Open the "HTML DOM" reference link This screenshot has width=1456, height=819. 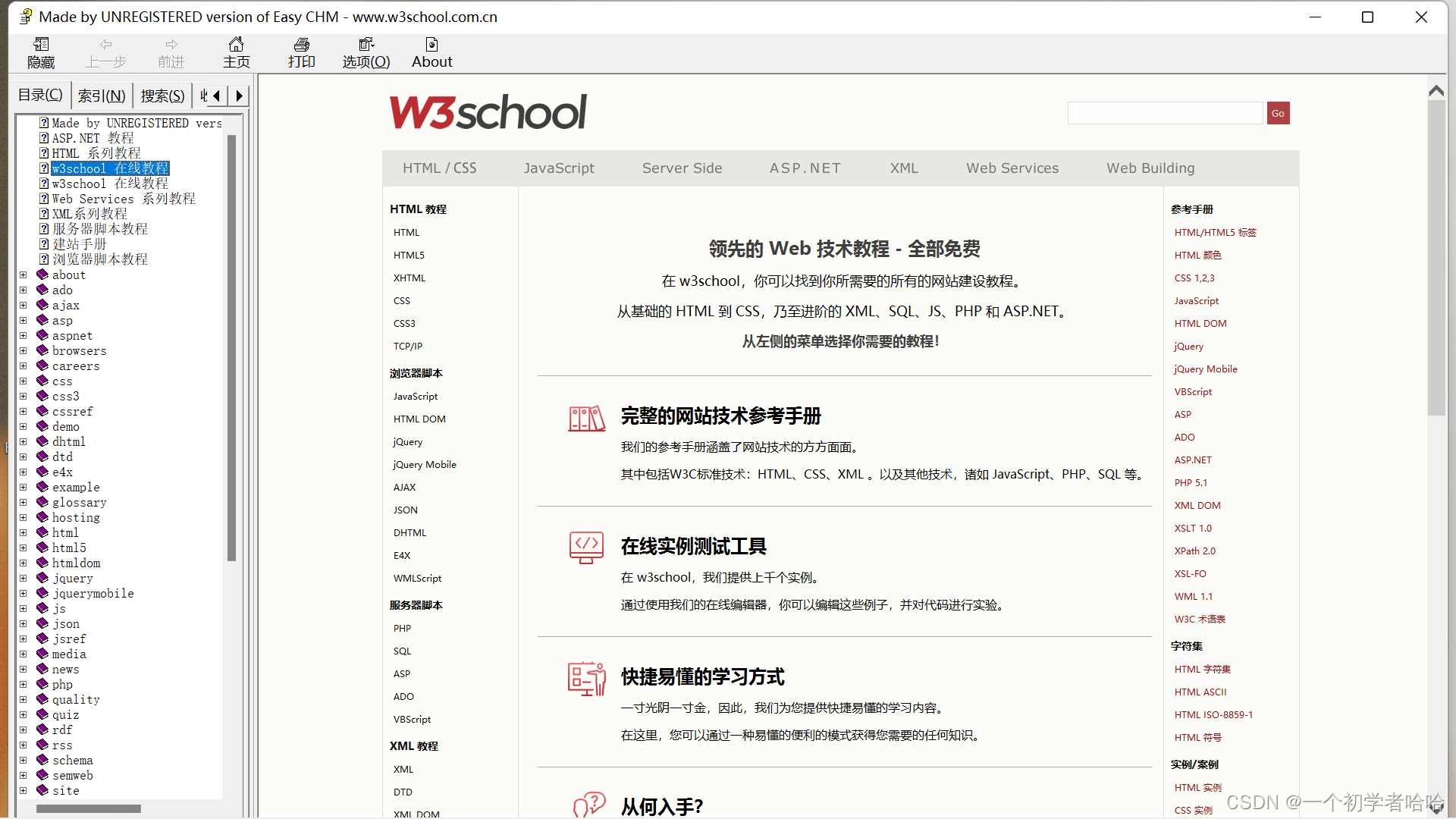(1200, 323)
